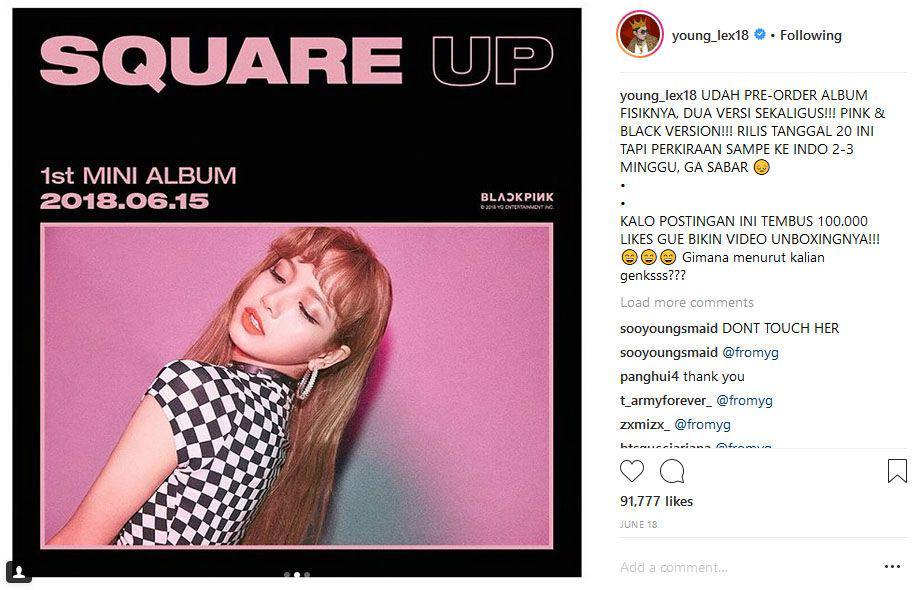Screen dimensions: 914x590
Task: Open young_lex18 username in the header
Action: click(710, 36)
